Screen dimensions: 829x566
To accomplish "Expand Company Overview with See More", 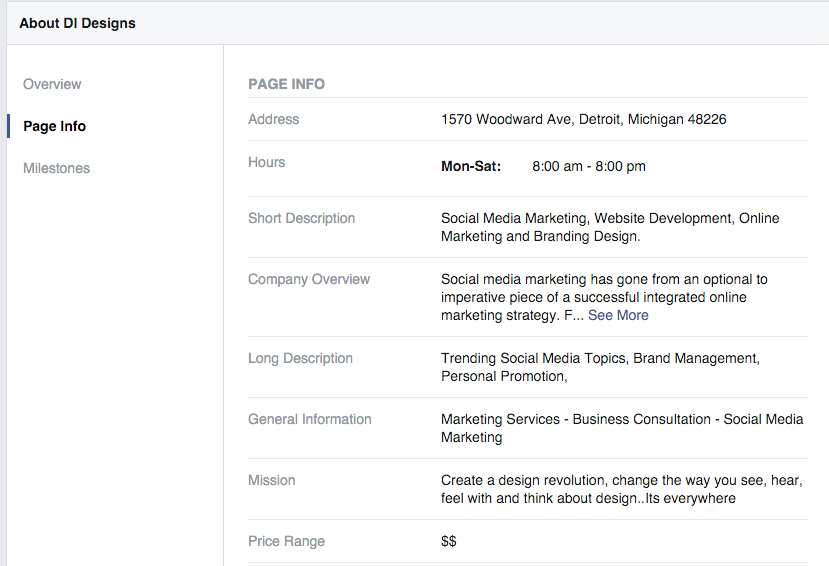I will (x=618, y=315).
